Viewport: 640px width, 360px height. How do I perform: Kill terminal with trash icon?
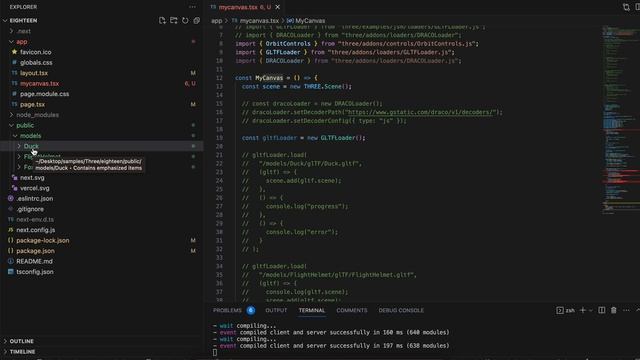[613, 311]
